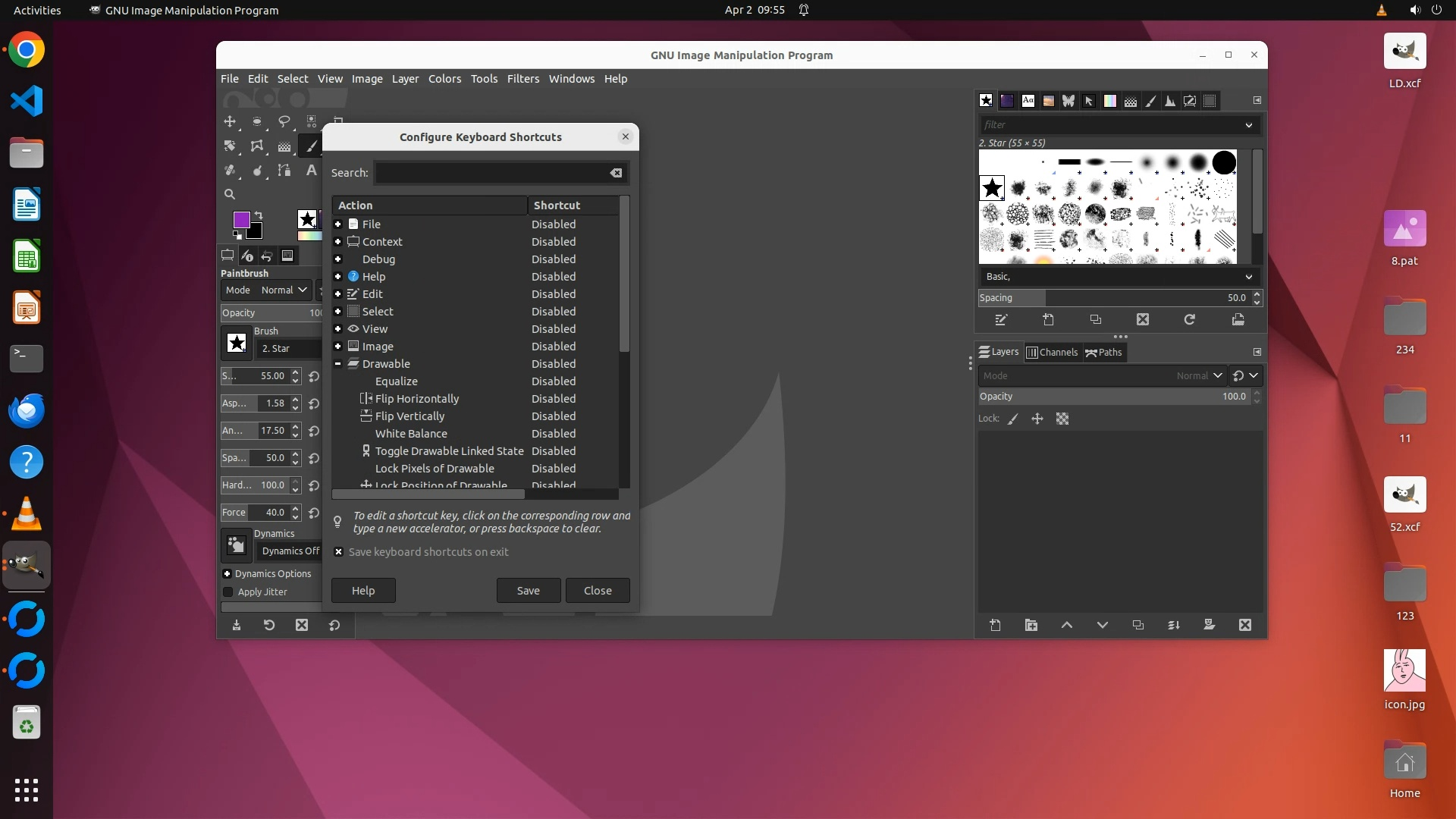Toggle Save keyboard shortcuts on exit
The width and height of the screenshot is (1456, 819).
(339, 552)
